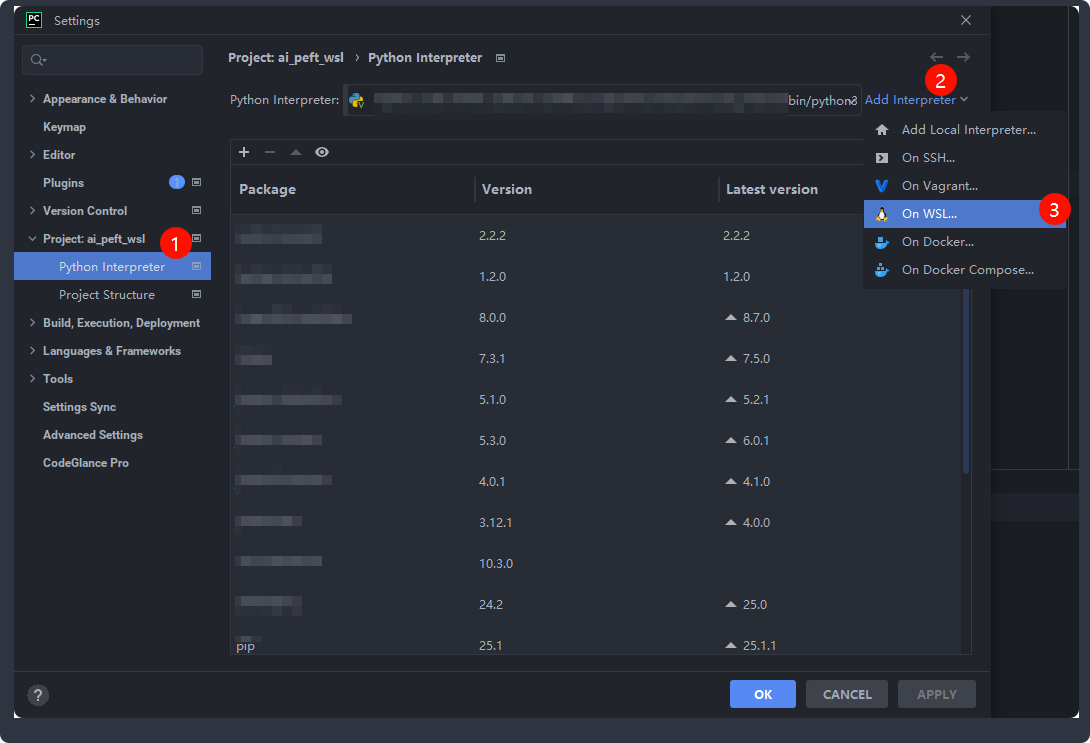Click the Linux penguin icon for WSL
The width and height of the screenshot is (1090, 743).
pos(882,214)
